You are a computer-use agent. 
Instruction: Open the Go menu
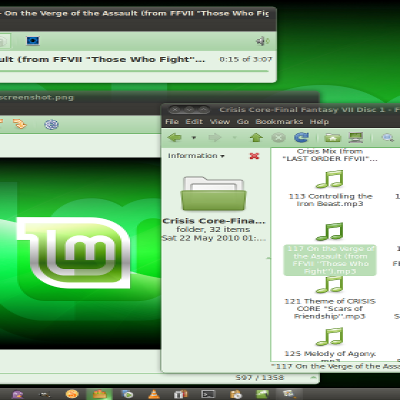(x=243, y=122)
